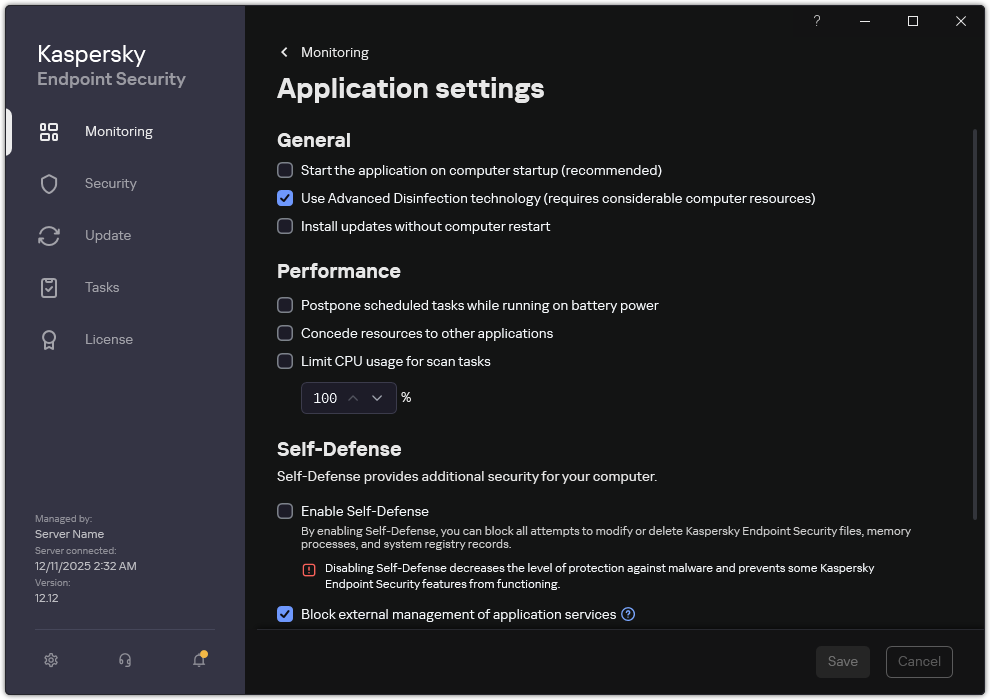The width and height of the screenshot is (990, 700).
Task: Select the Monitoring section icon
Action: coord(49,131)
